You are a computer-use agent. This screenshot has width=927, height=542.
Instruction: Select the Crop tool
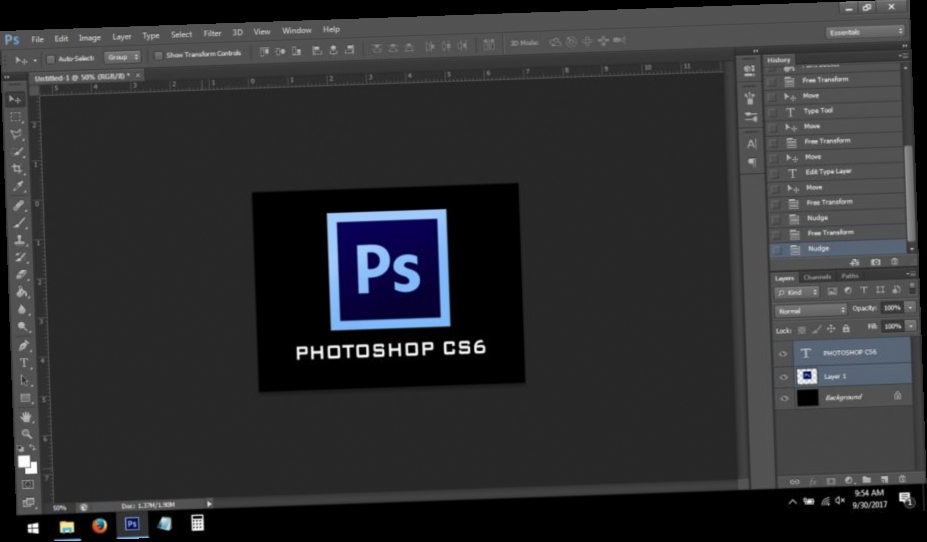[x=18, y=169]
